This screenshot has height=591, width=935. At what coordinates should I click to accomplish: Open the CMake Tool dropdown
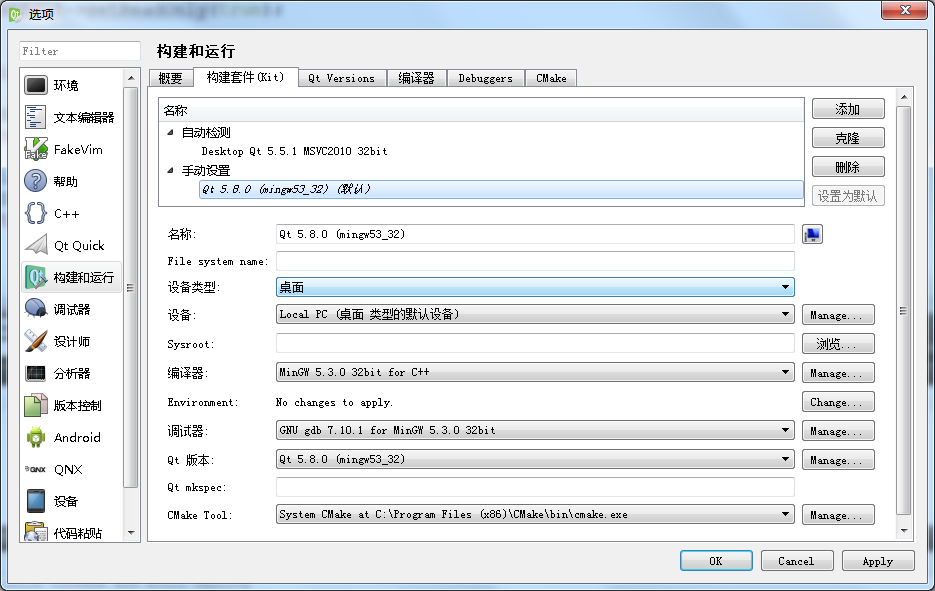coord(535,514)
